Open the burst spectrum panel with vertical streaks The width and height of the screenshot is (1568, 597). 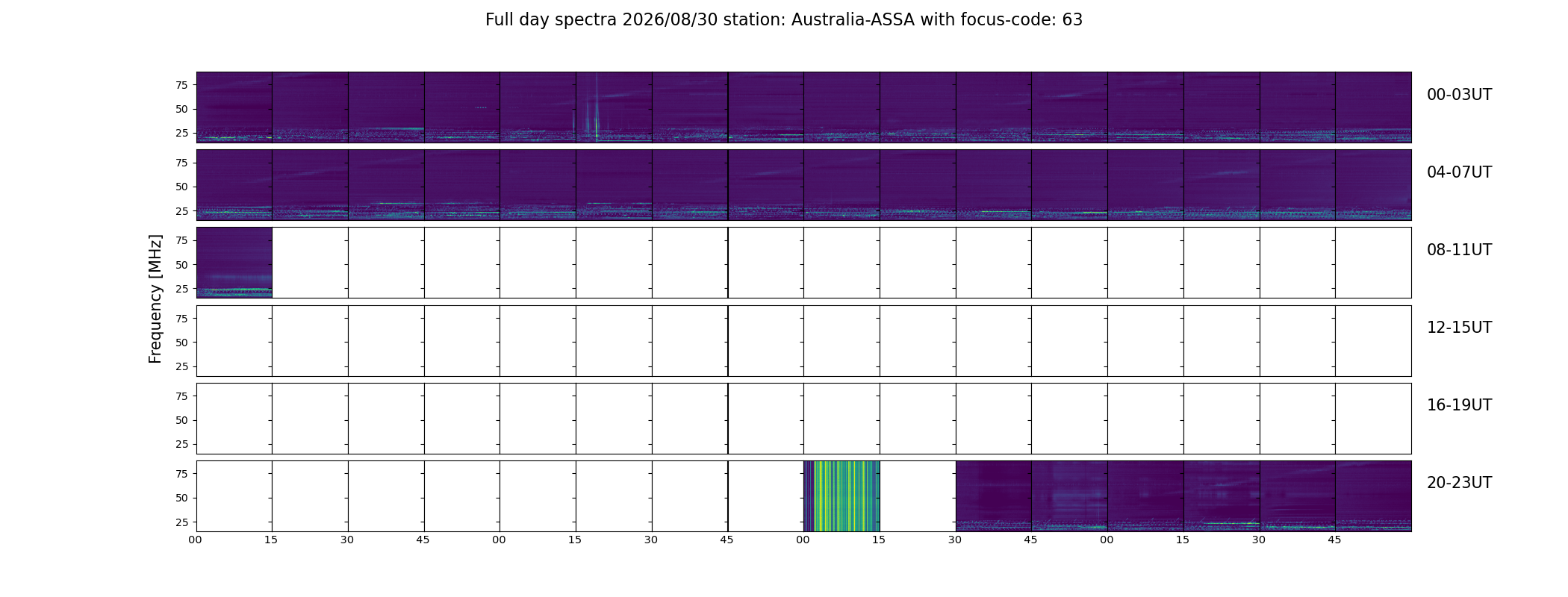pyautogui.click(x=614, y=107)
